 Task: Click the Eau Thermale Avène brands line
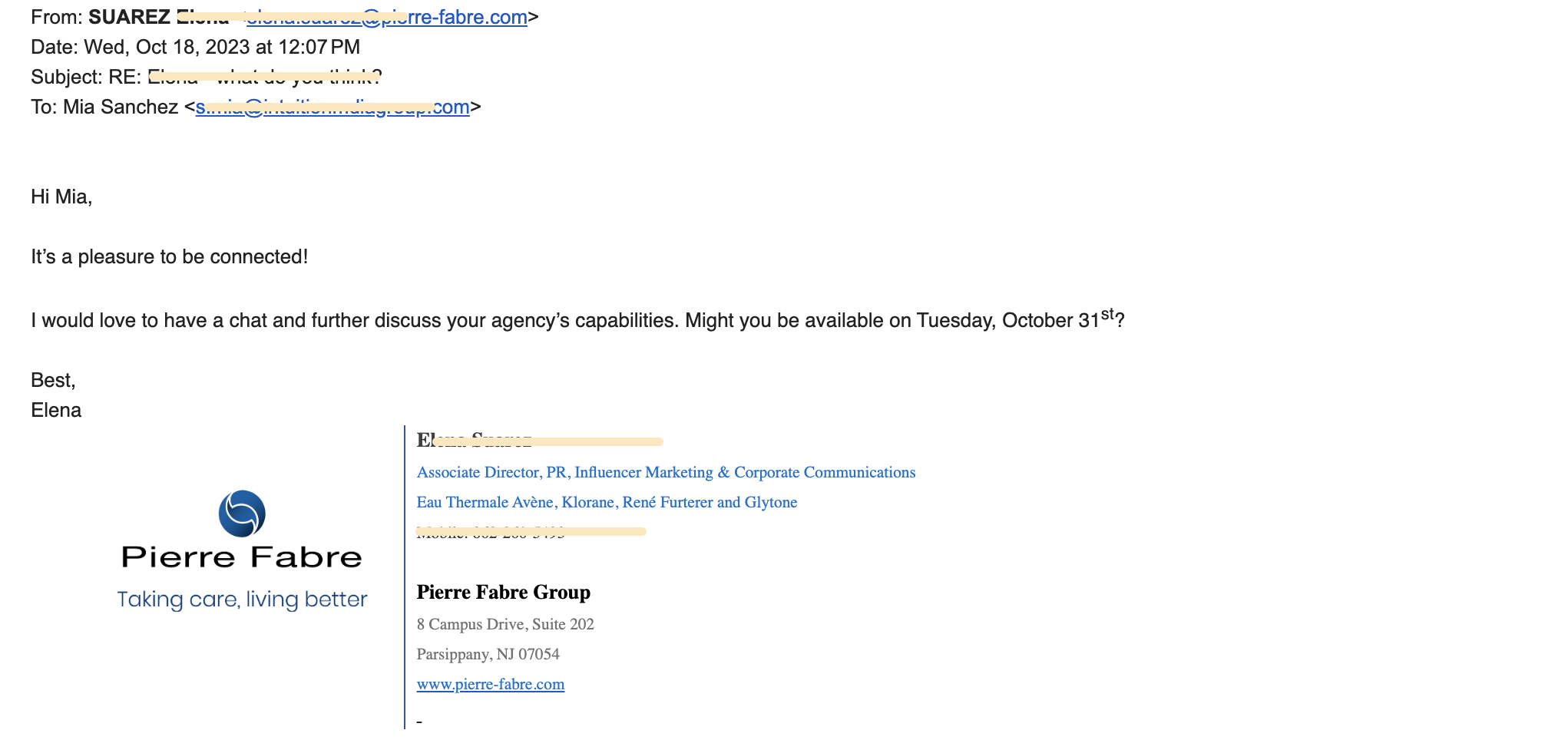[x=607, y=502]
